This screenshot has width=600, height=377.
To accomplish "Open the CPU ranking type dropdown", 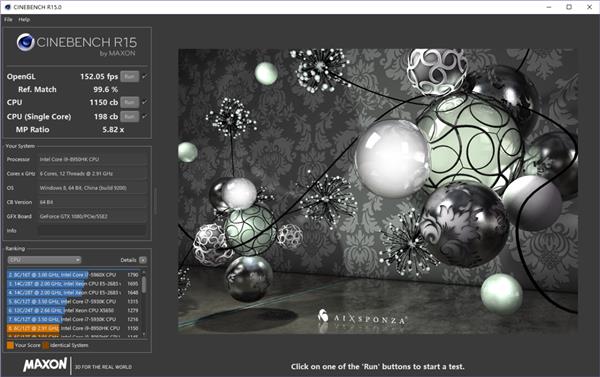I will (x=44, y=260).
